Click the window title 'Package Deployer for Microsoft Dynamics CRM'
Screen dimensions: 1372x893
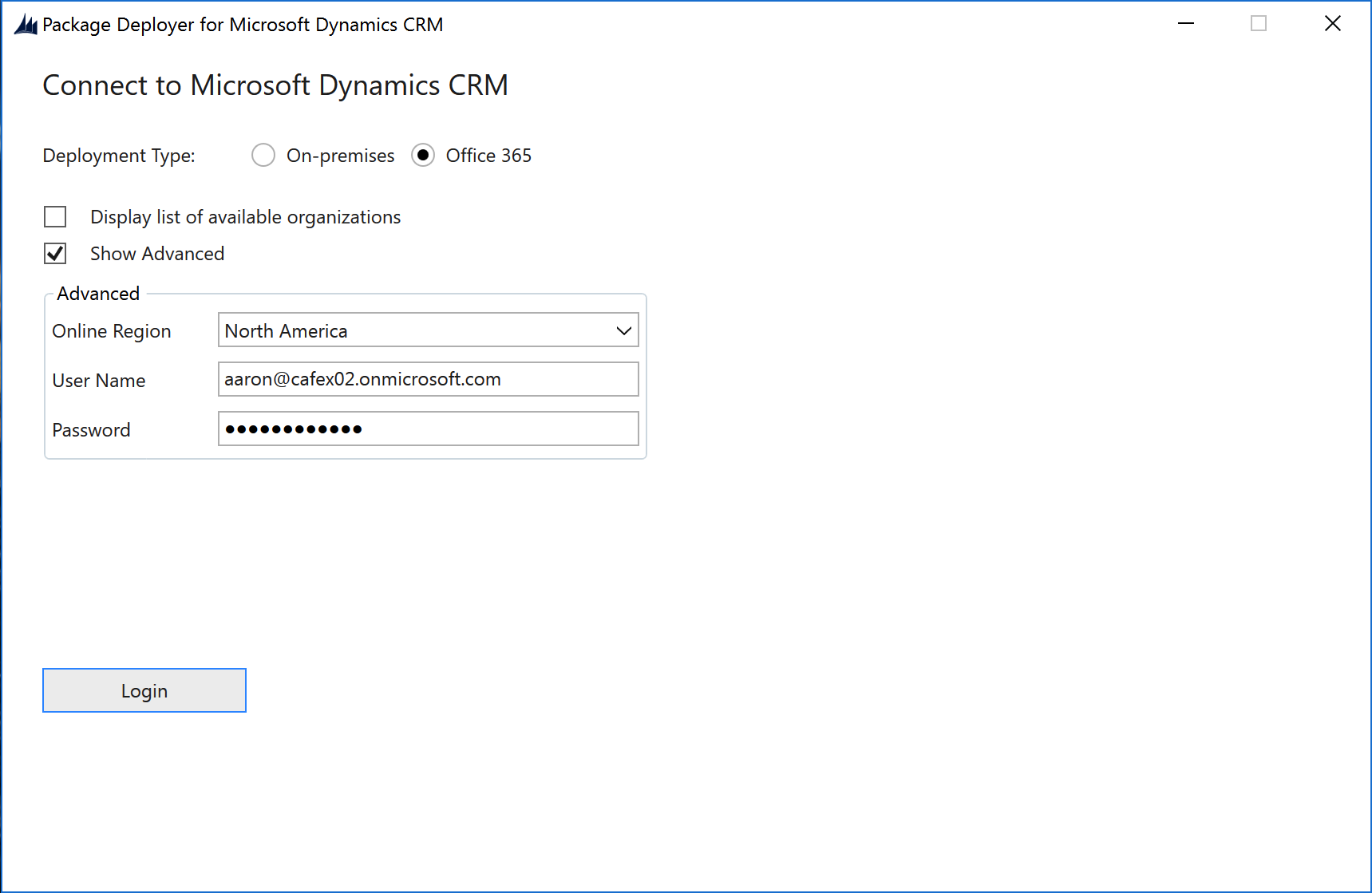[243, 25]
